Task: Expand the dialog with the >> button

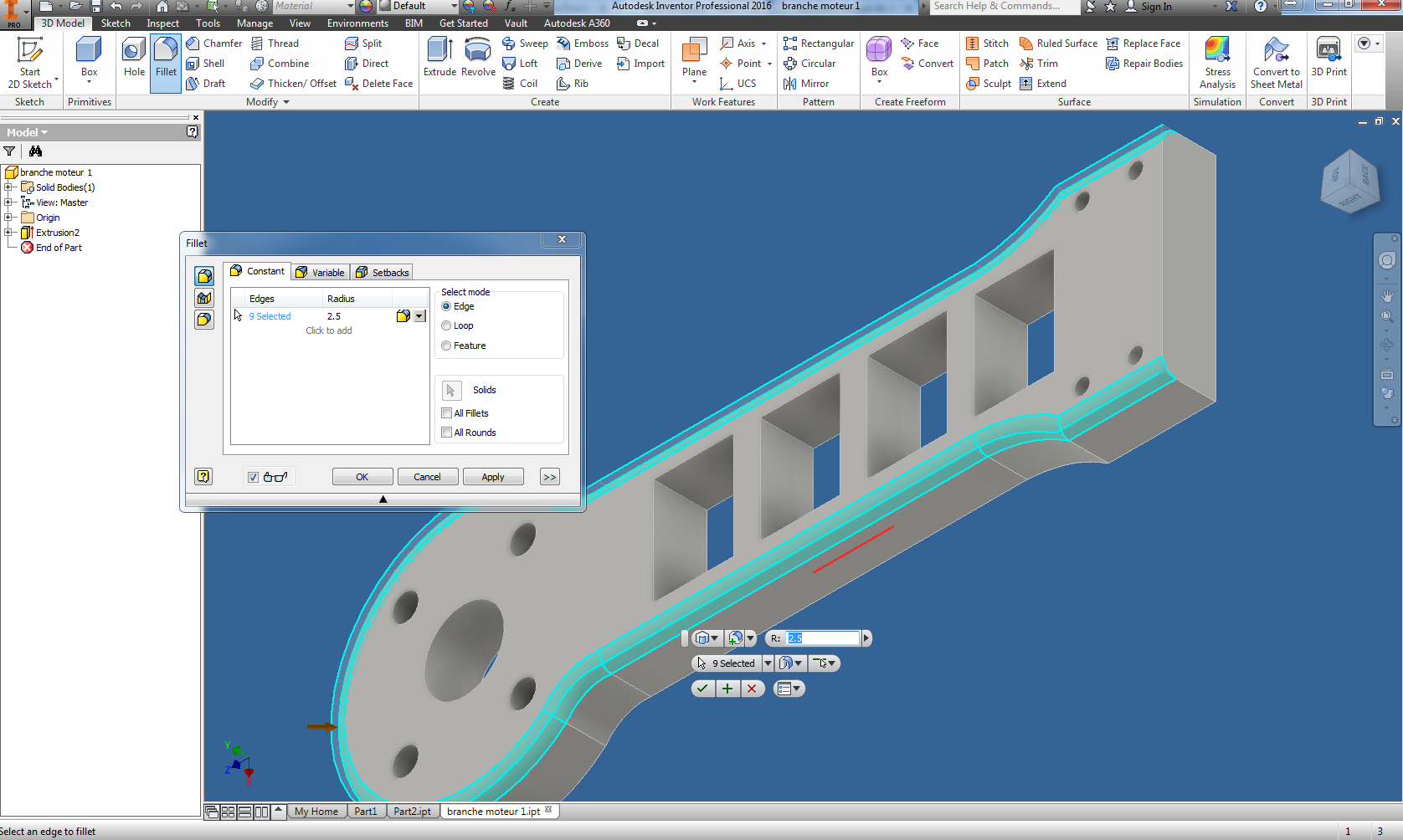Action: click(x=549, y=477)
